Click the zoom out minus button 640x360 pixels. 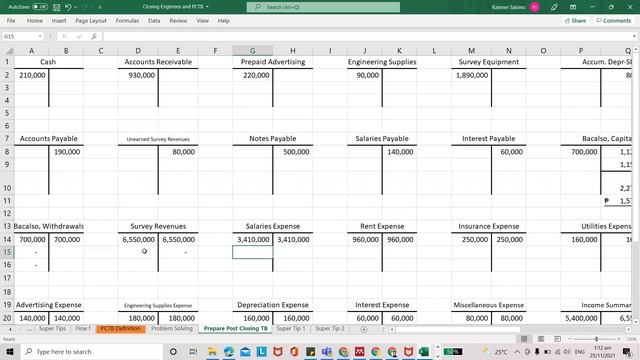[570, 339]
